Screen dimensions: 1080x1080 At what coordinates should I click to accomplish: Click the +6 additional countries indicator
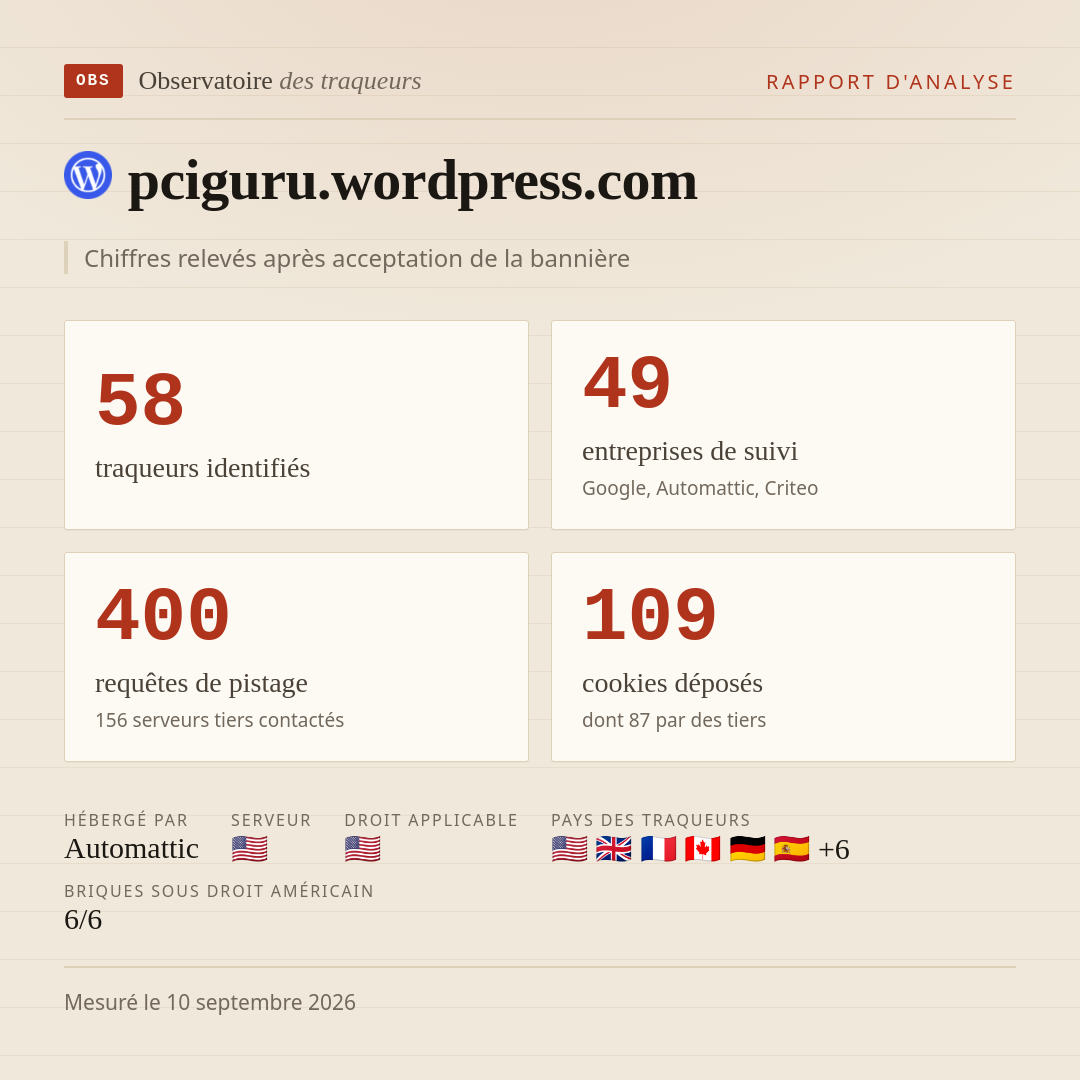pos(834,850)
